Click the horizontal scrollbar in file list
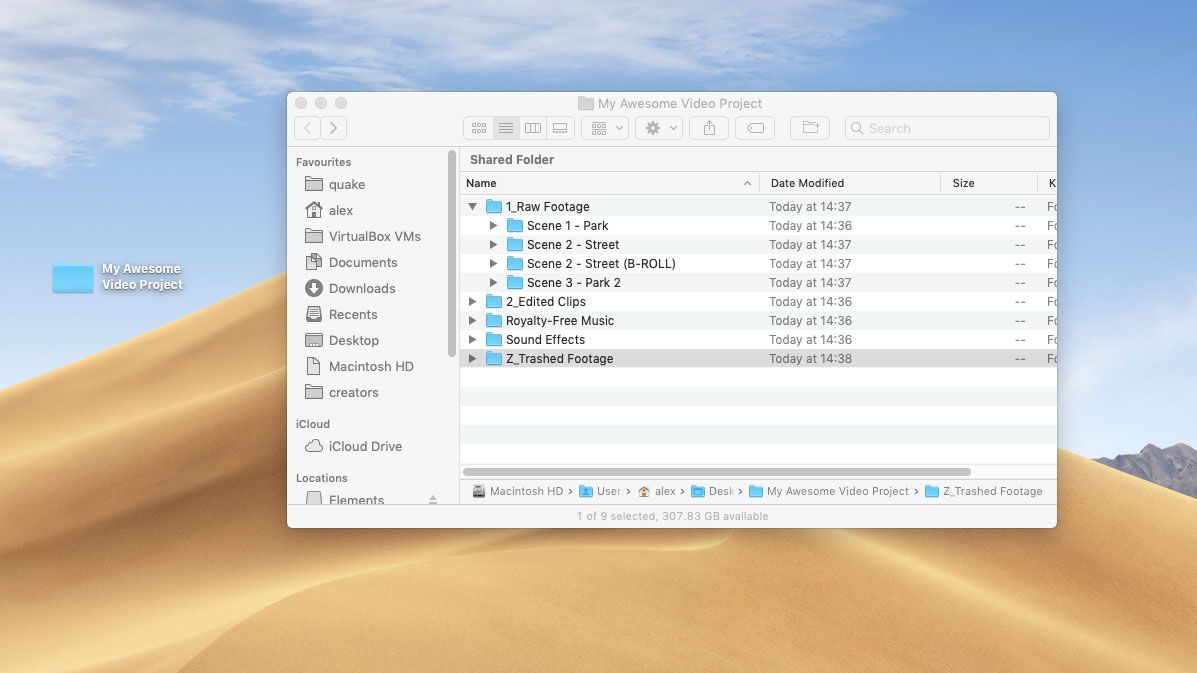The width and height of the screenshot is (1197, 673). [716, 472]
